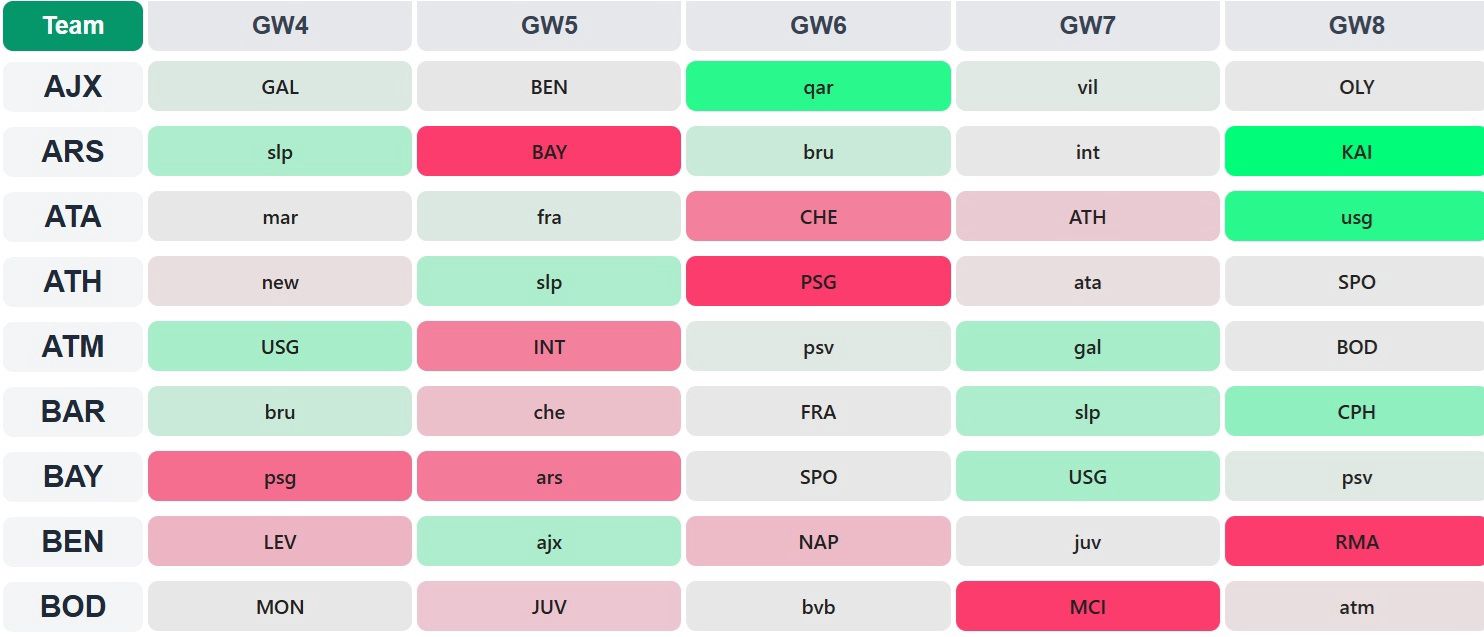Viewport: 1484px width, 637px height.
Task: Click the ATM team row label
Action: tap(73, 347)
